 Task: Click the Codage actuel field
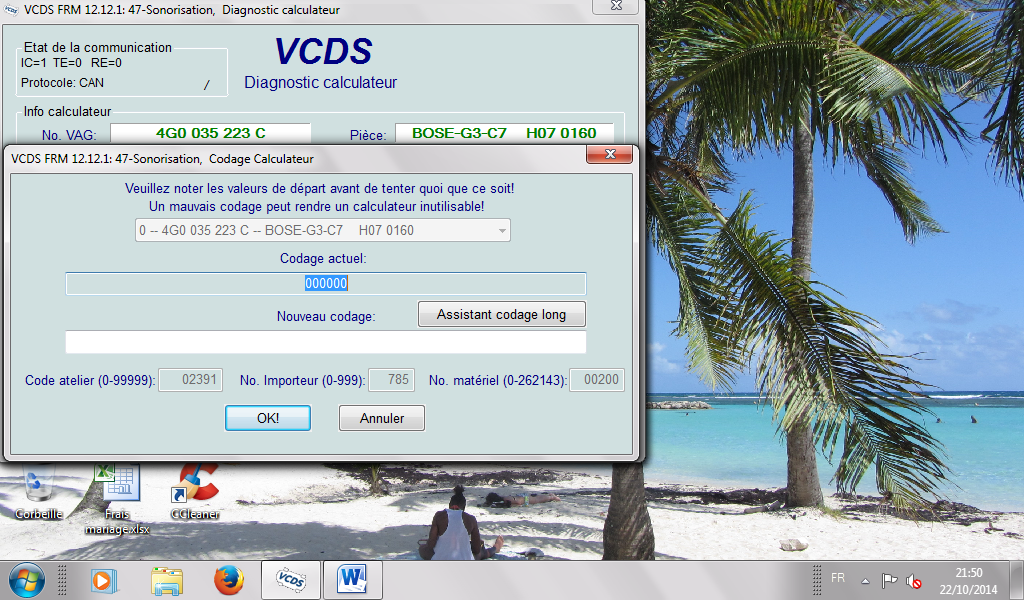(x=326, y=283)
